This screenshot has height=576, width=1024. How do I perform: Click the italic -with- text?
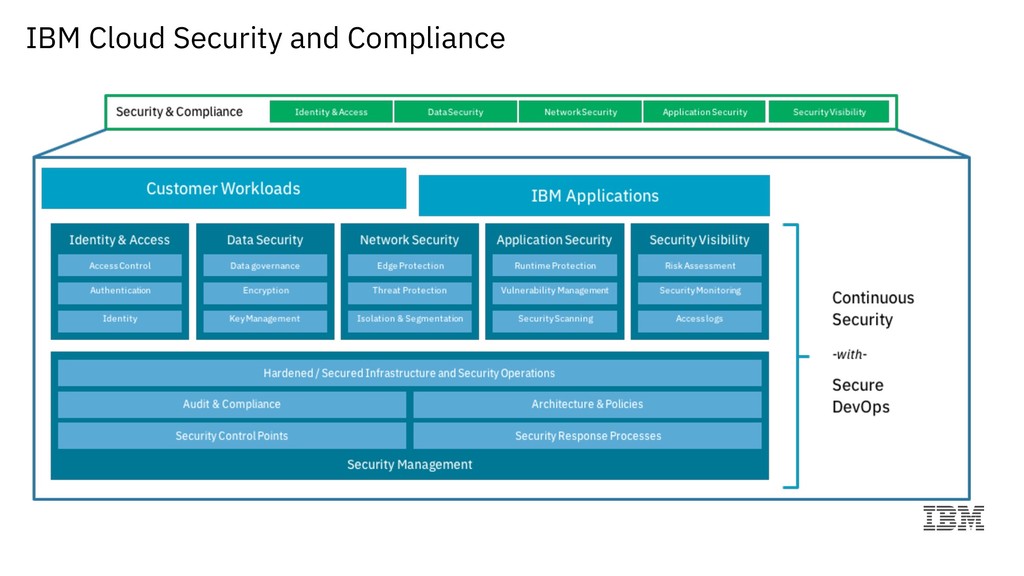pos(850,355)
